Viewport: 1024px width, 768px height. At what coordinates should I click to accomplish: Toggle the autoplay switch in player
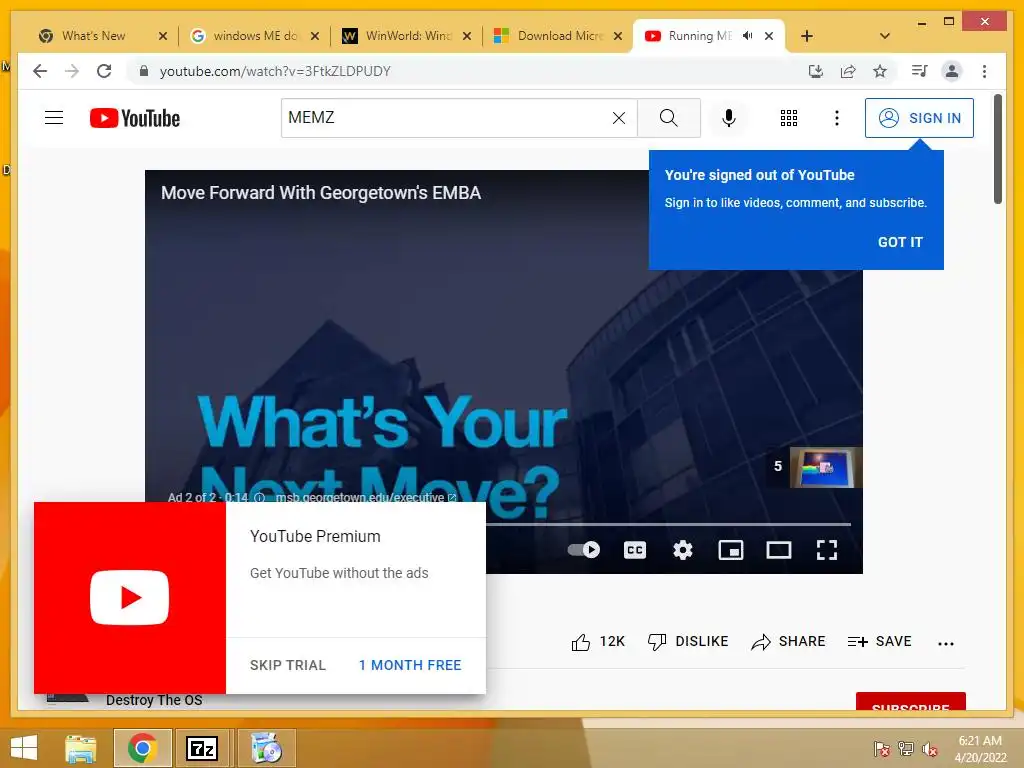584,550
